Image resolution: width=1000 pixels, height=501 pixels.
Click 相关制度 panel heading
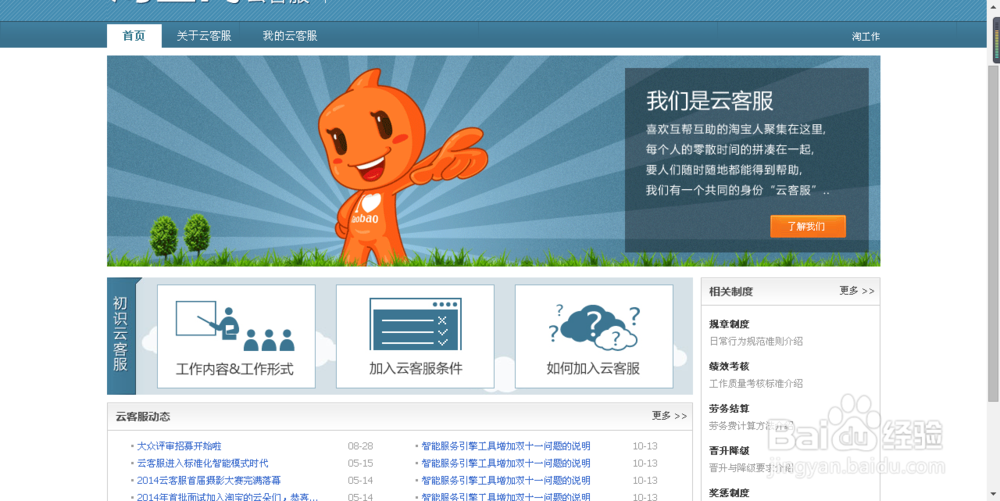[731, 291]
